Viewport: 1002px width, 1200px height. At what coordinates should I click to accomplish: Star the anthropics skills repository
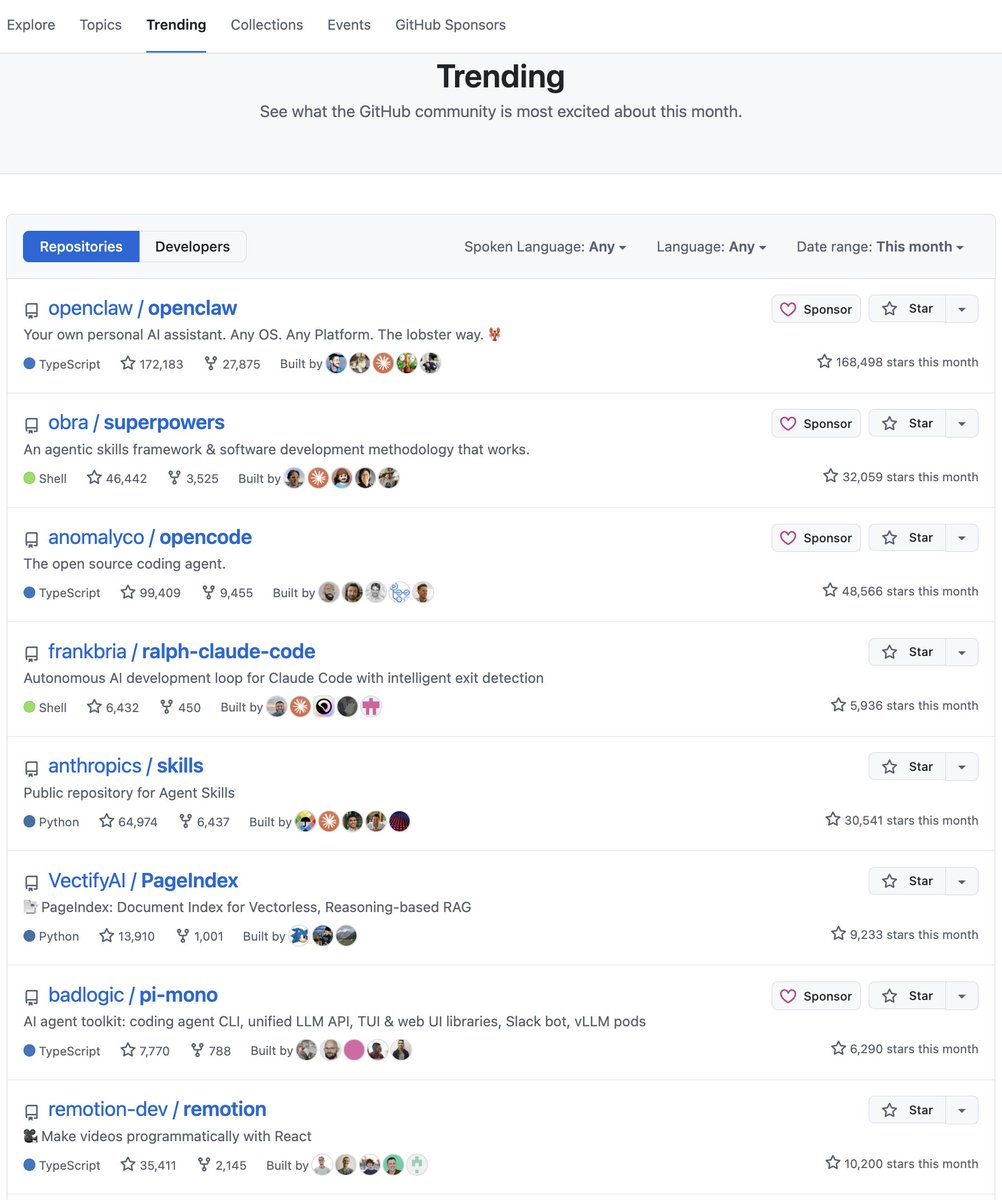(x=907, y=767)
